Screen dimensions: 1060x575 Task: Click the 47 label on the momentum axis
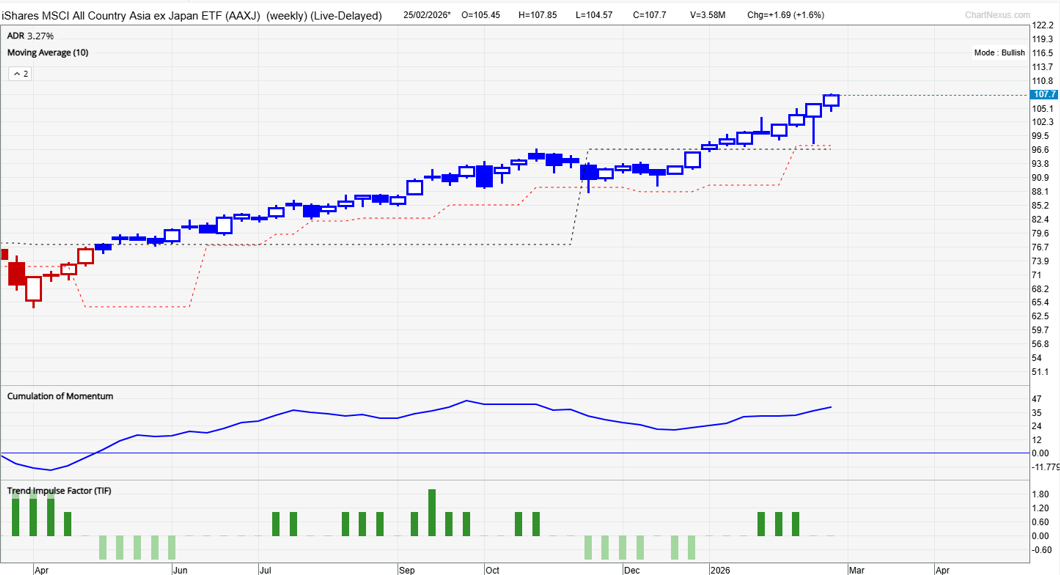[1037, 399]
